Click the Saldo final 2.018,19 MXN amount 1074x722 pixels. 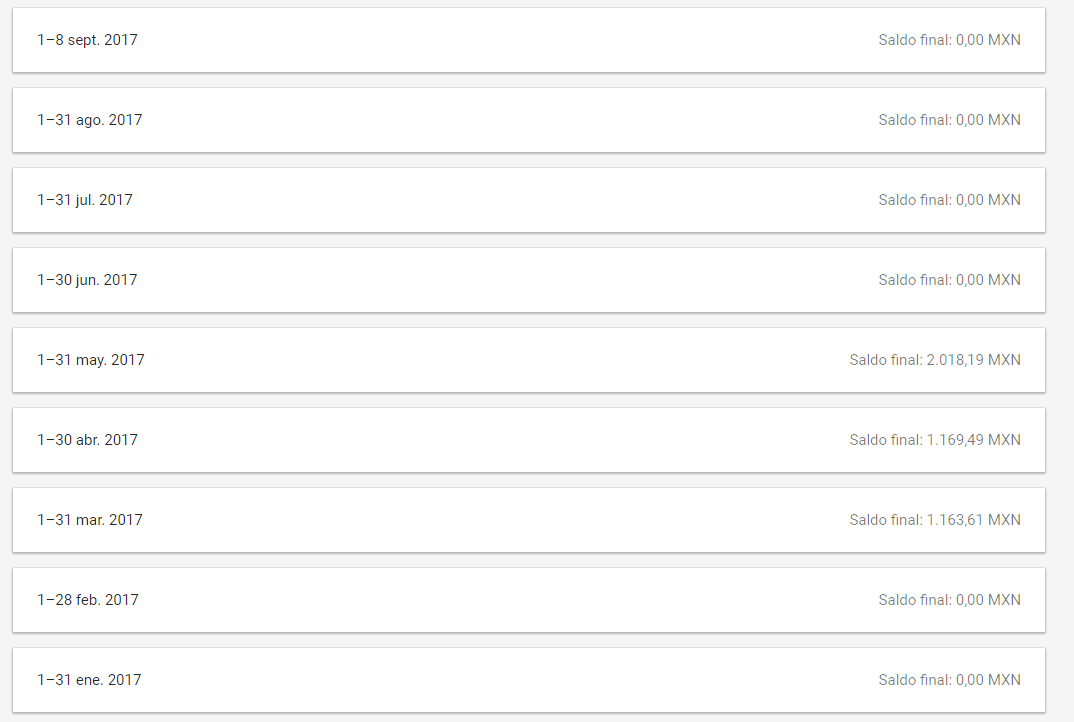pos(935,360)
